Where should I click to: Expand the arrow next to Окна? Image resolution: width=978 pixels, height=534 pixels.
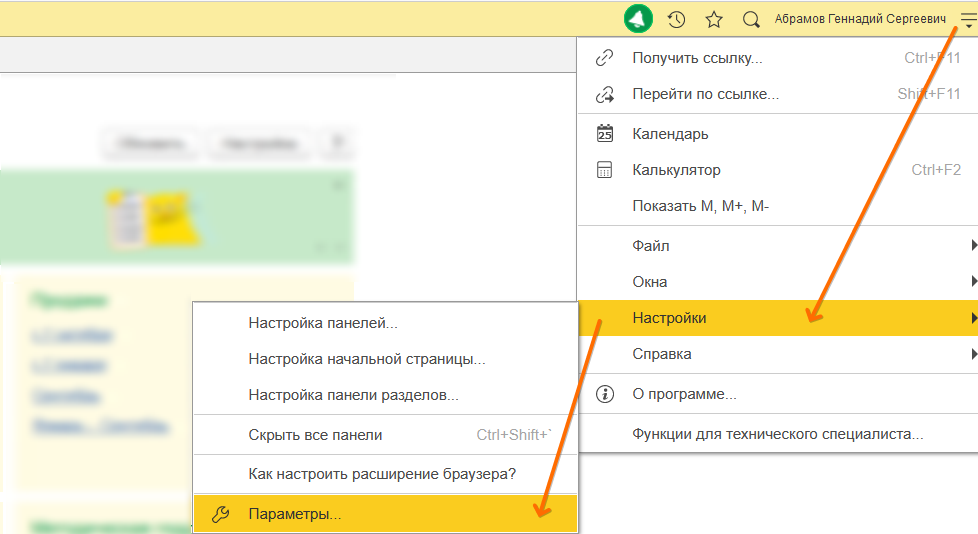[974, 282]
